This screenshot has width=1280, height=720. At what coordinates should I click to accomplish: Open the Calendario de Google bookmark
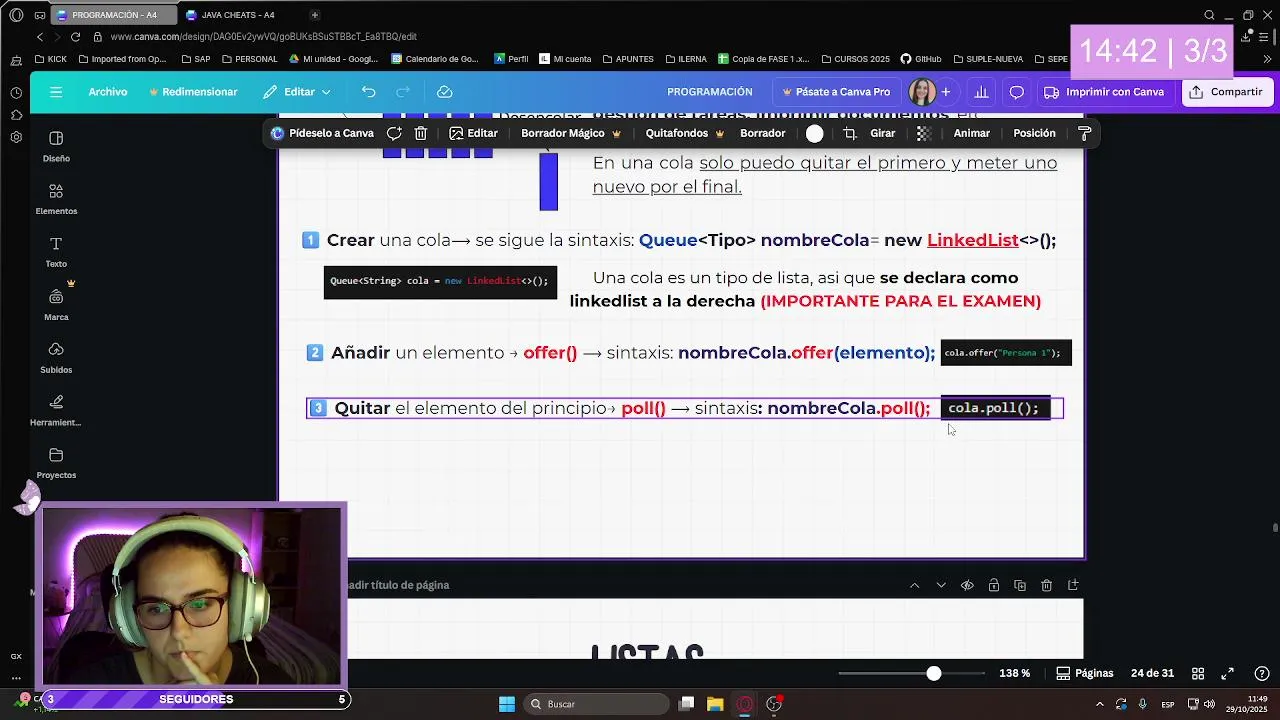click(435, 59)
